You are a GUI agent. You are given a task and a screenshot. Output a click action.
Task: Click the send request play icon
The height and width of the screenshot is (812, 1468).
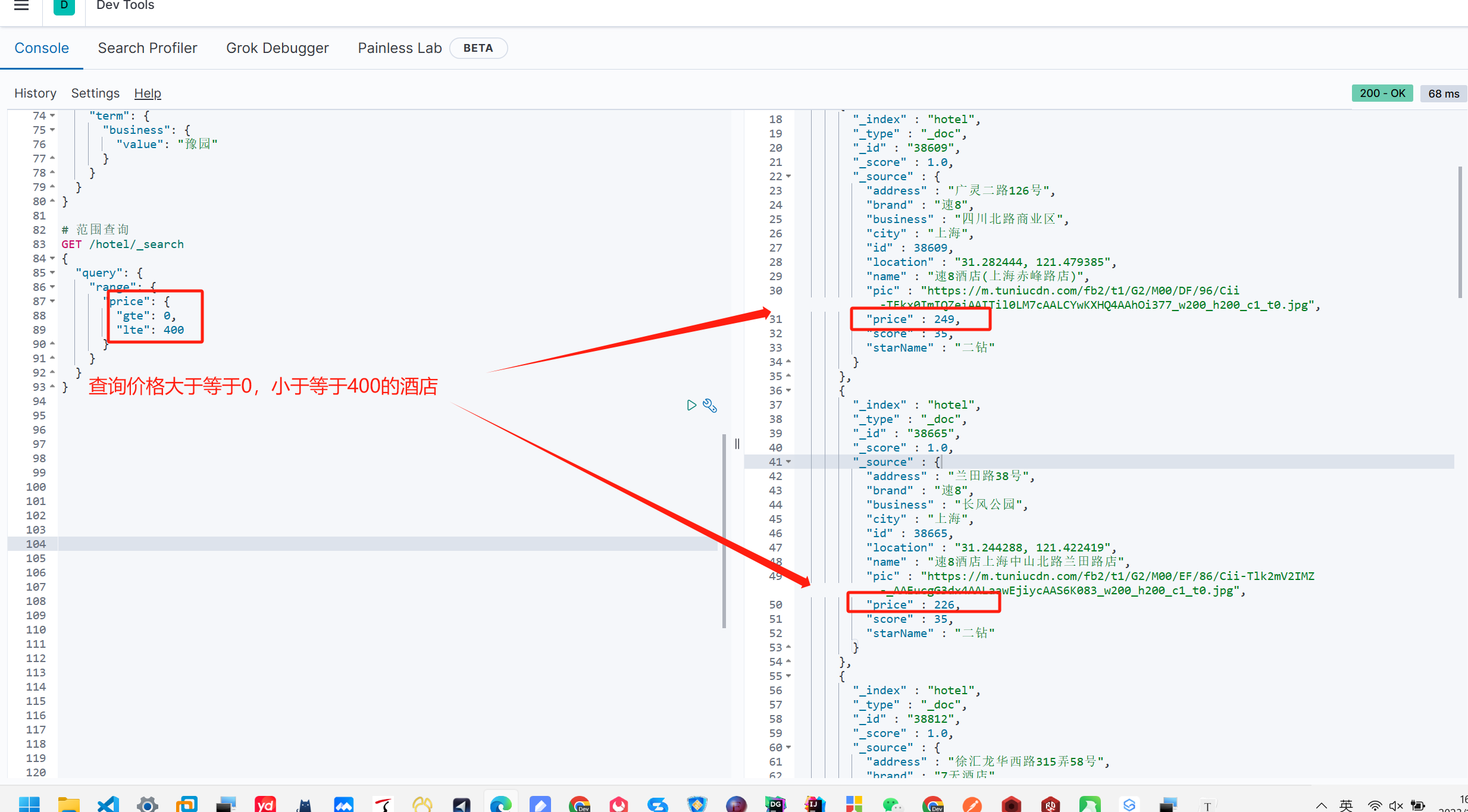pyautogui.click(x=691, y=405)
